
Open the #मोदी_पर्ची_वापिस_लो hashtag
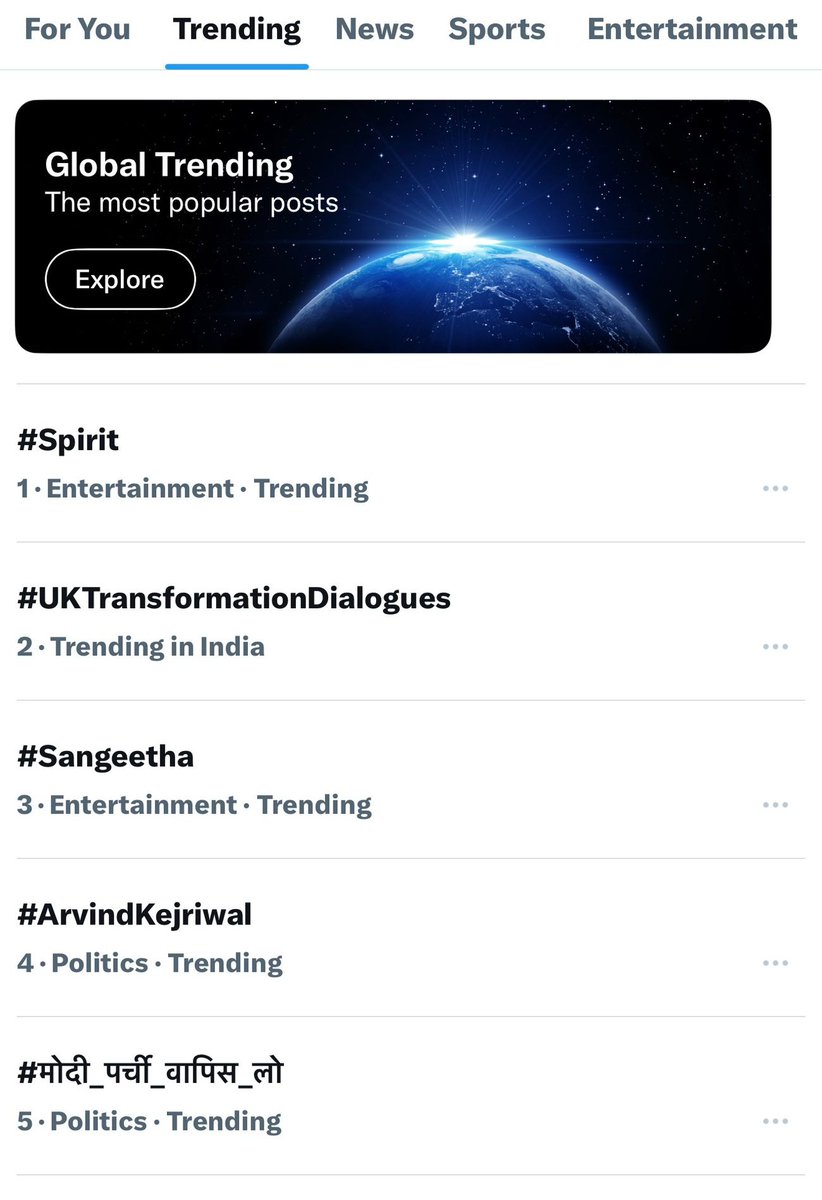pyautogui.click(x=150, y=1072)
